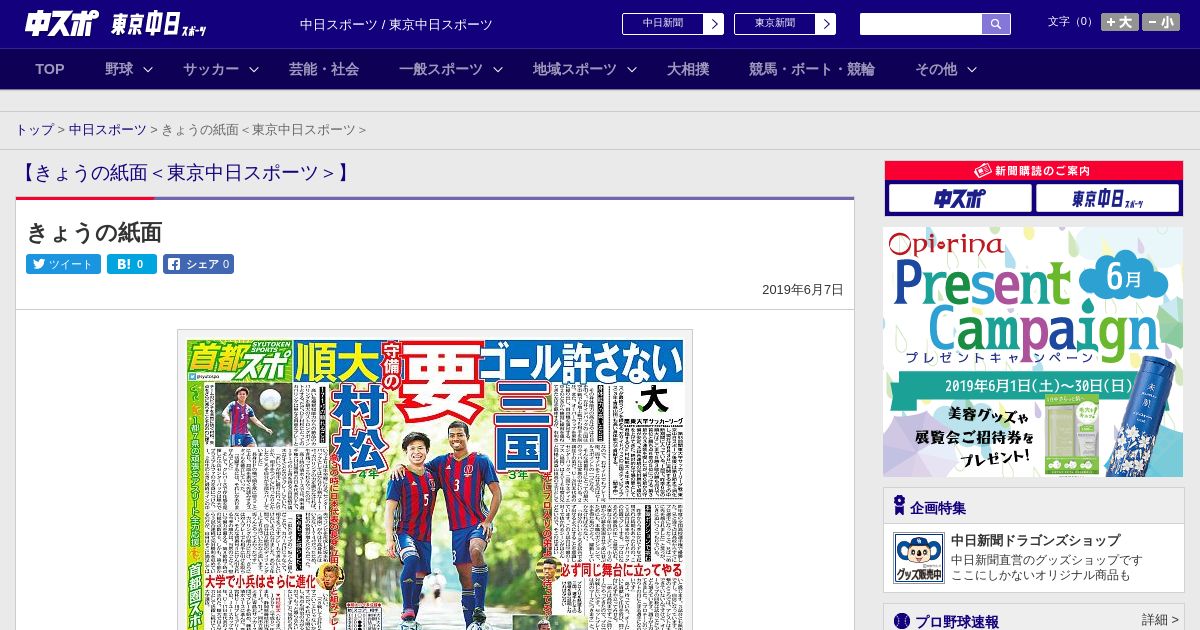Open the 競馬・ボート・競輪 menu item
Image resolution: width=1200 pixels, height=630 pixels.
pos(812,69)
